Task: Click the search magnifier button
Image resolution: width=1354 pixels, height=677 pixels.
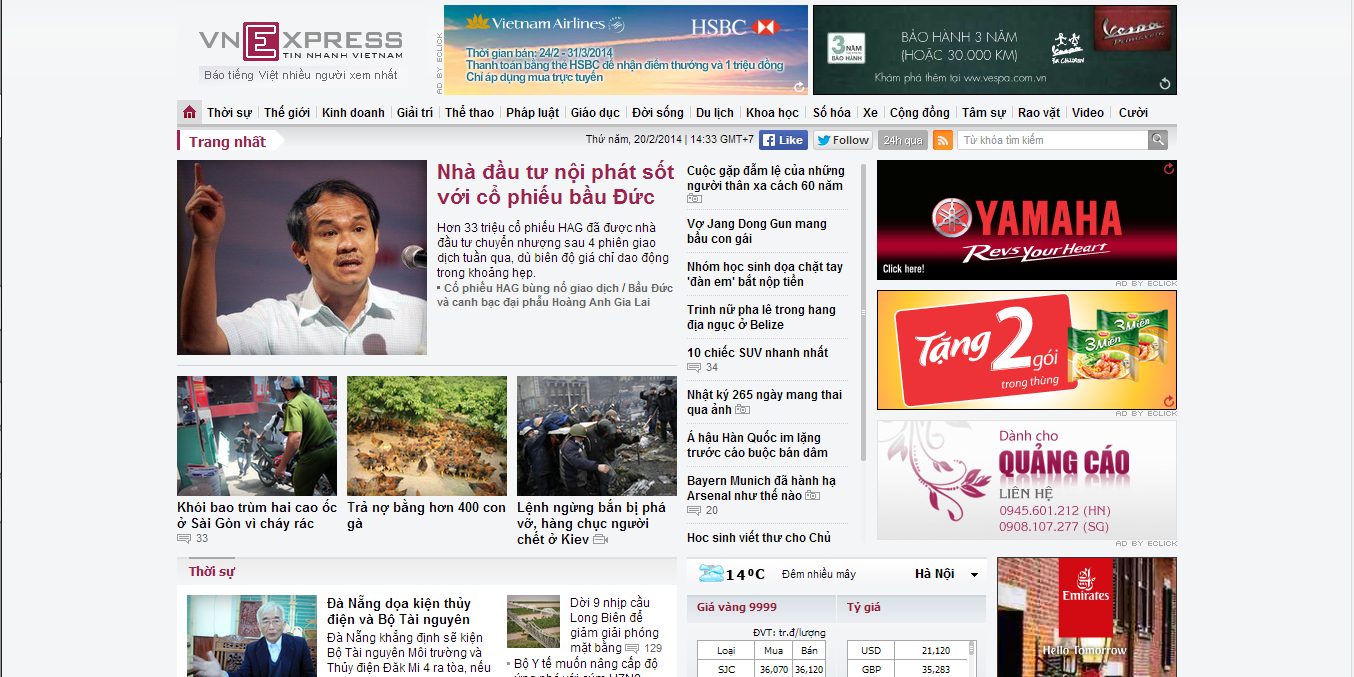Action: (x=1158, y=140)
